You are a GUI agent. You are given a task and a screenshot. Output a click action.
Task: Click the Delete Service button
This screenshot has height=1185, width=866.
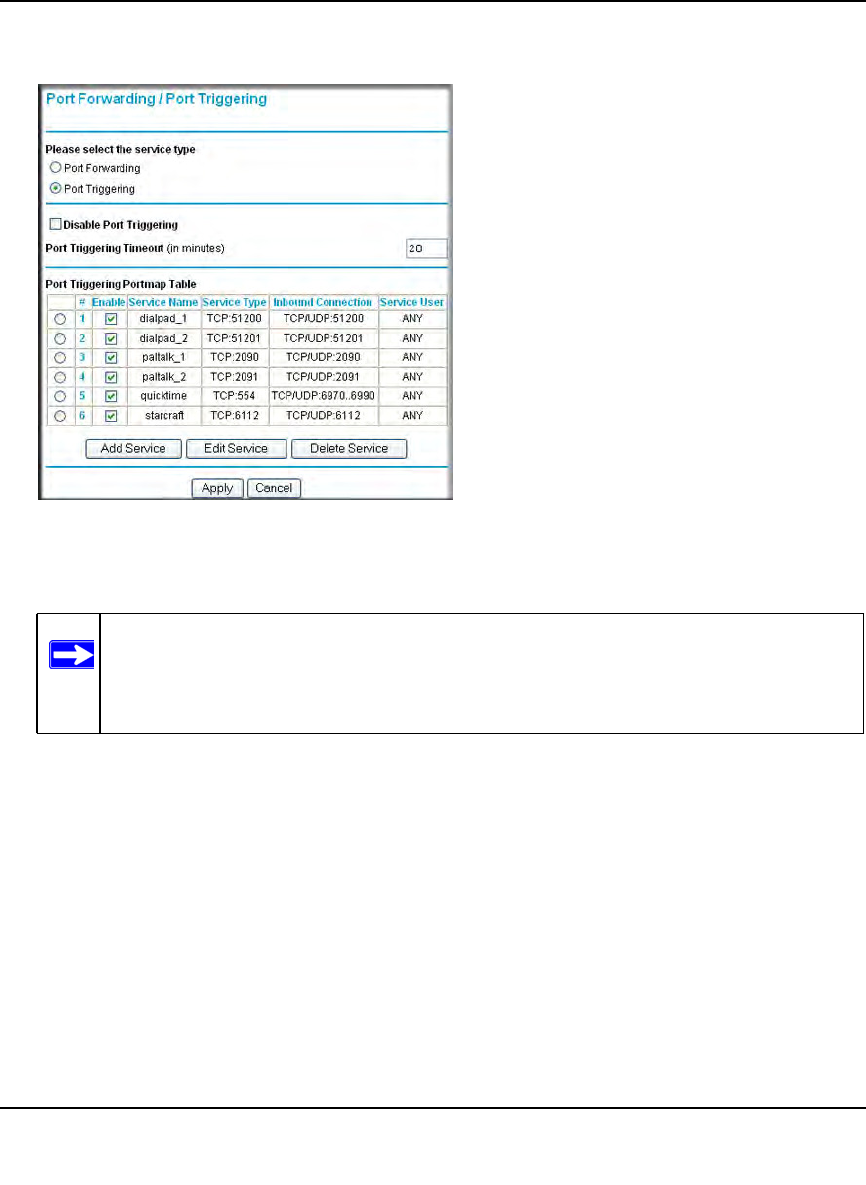point(349,449)
